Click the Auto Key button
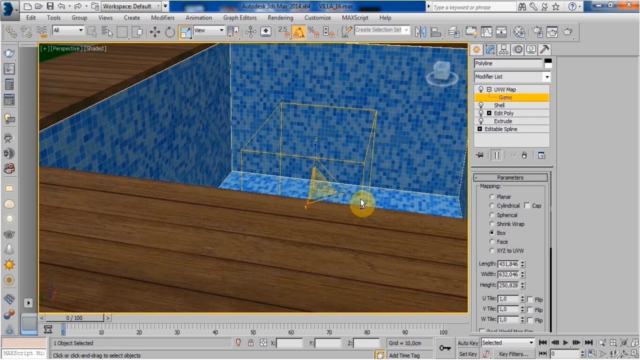 [x=468, y=343]
